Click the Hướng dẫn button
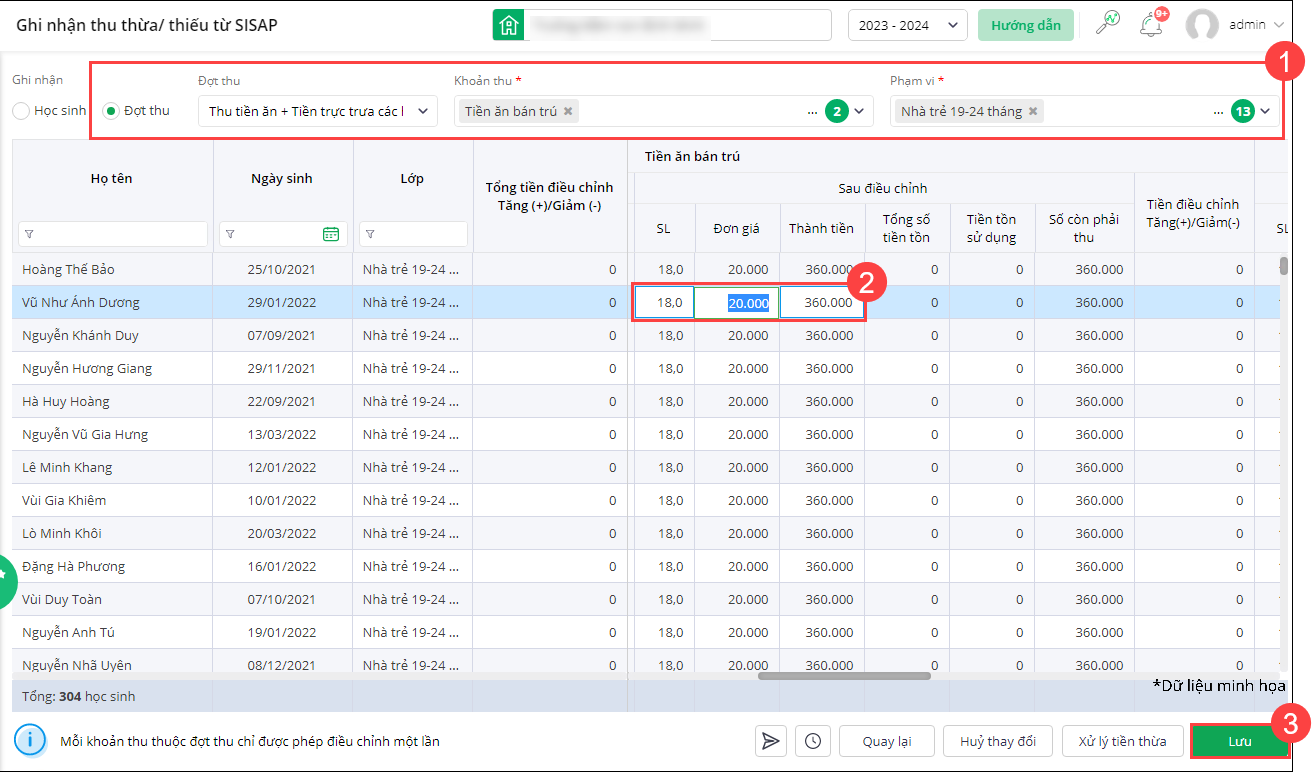The height and width of the screenshot is (772, 1312). [1026, 25]
